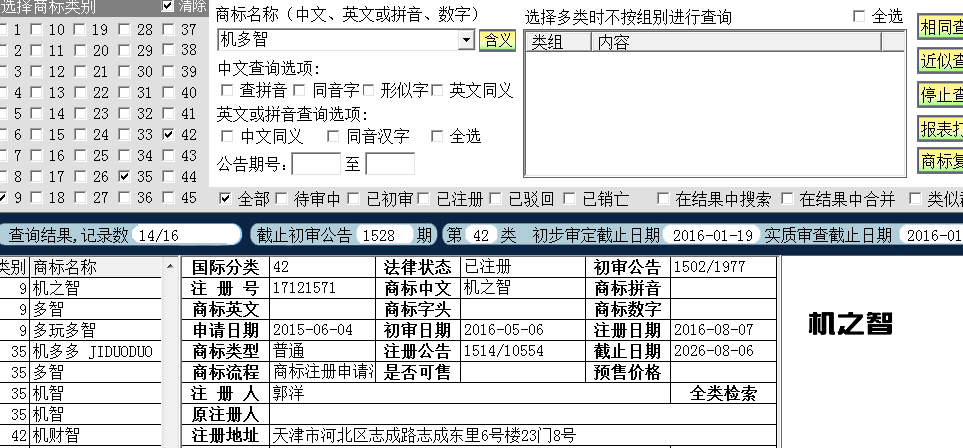
Task: Select result row 机财智
Action: (x=96, y=436)
